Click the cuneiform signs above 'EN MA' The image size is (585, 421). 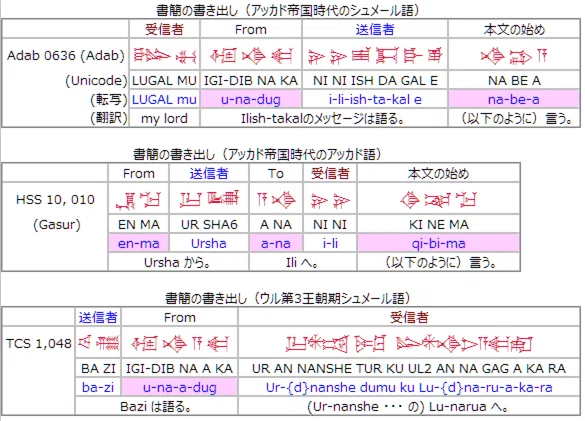coord(138,200)
